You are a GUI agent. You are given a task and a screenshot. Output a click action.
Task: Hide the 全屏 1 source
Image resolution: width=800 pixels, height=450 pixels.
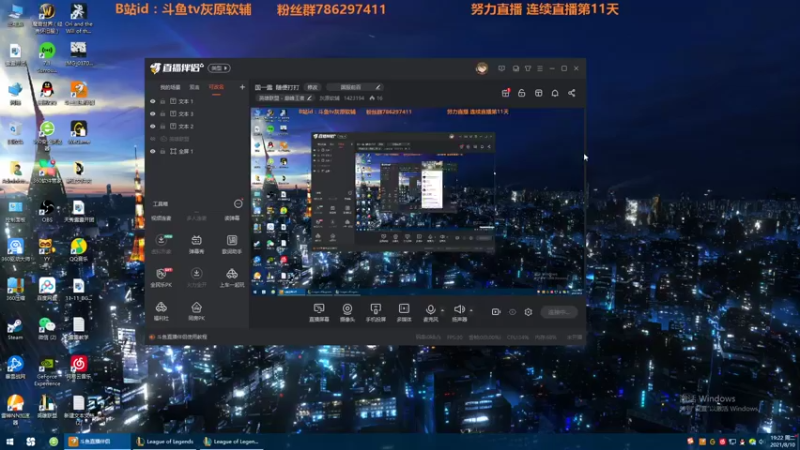coord(153,151)
